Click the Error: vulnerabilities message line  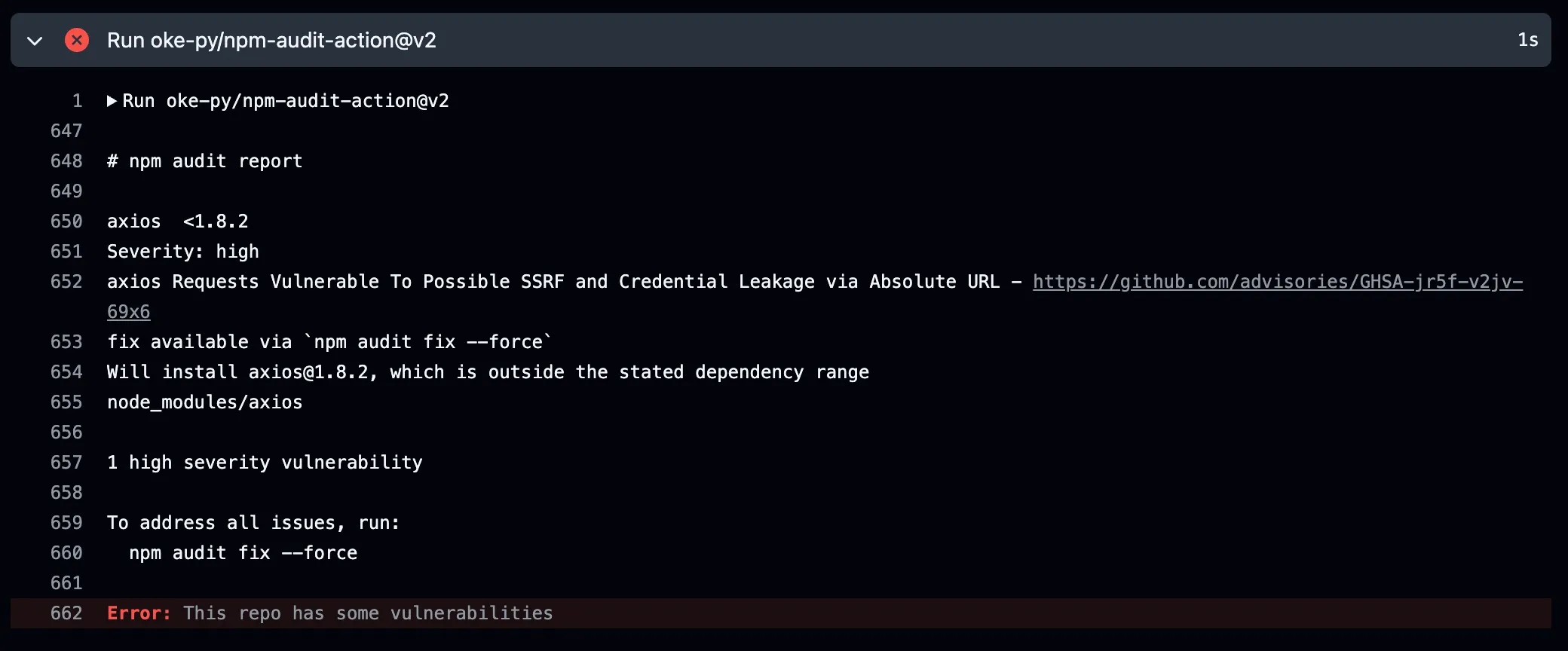point(330,613)
